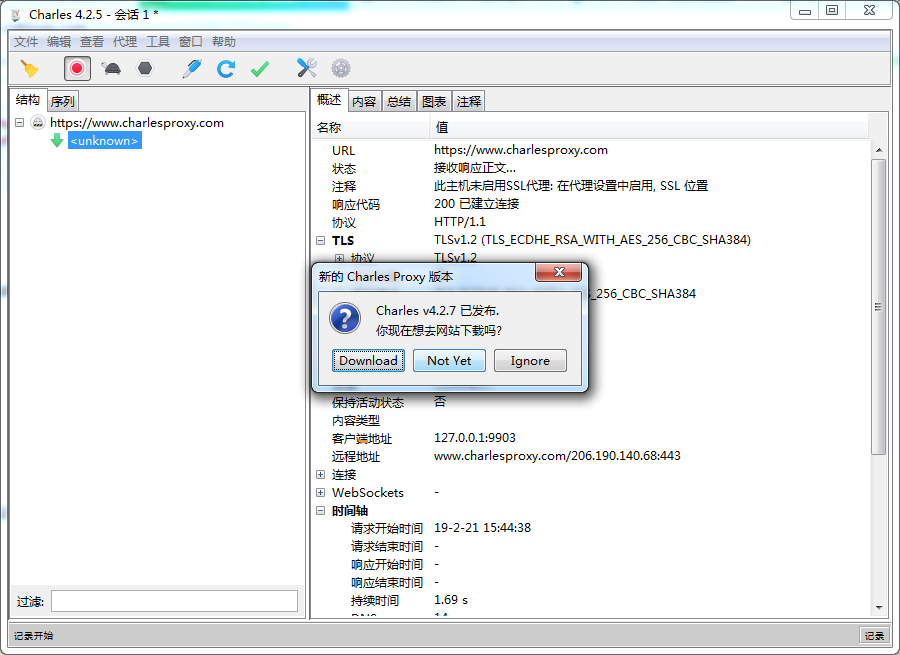This screenshot has height=655, width=900.
Task: Click the 名称 column header
Action: pyautogui.click(x=371, y=127)
